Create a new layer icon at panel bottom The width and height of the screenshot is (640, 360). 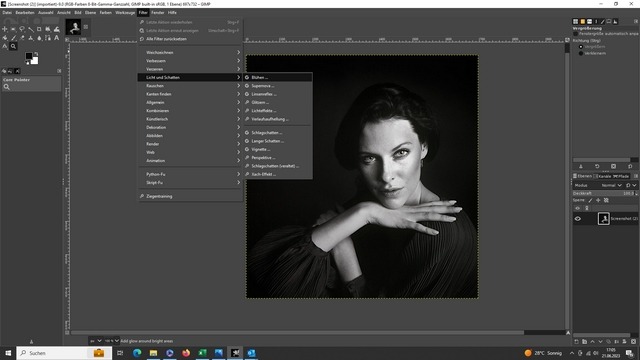(576, 342)
